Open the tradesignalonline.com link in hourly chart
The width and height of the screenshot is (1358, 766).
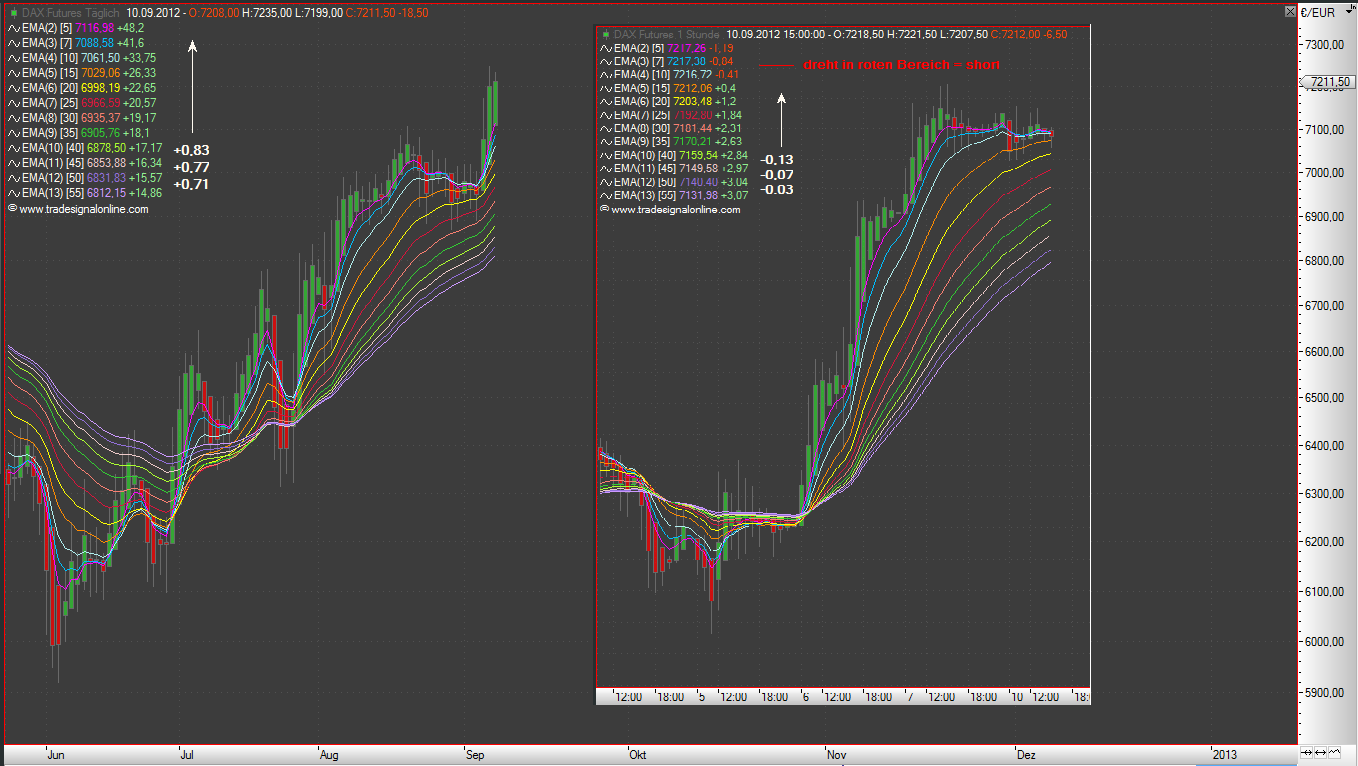(675, 209)
